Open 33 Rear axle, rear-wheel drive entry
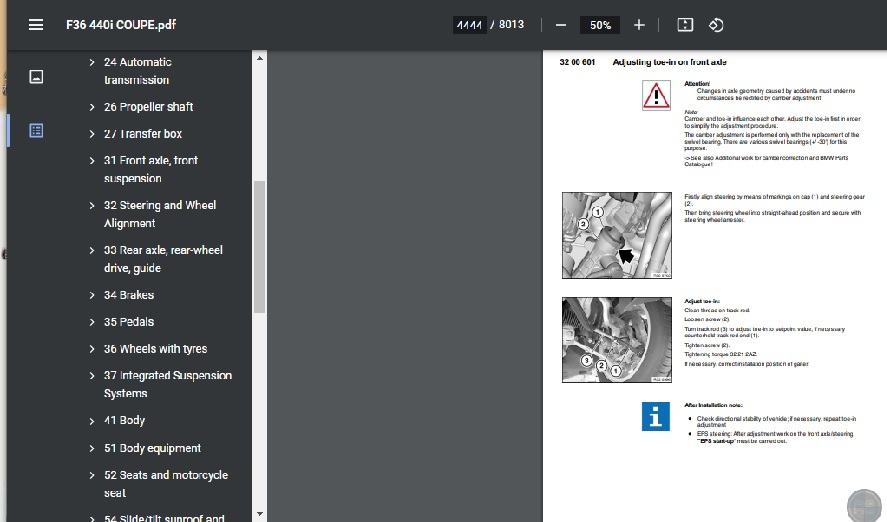887x522 pixels. (163, 259)
